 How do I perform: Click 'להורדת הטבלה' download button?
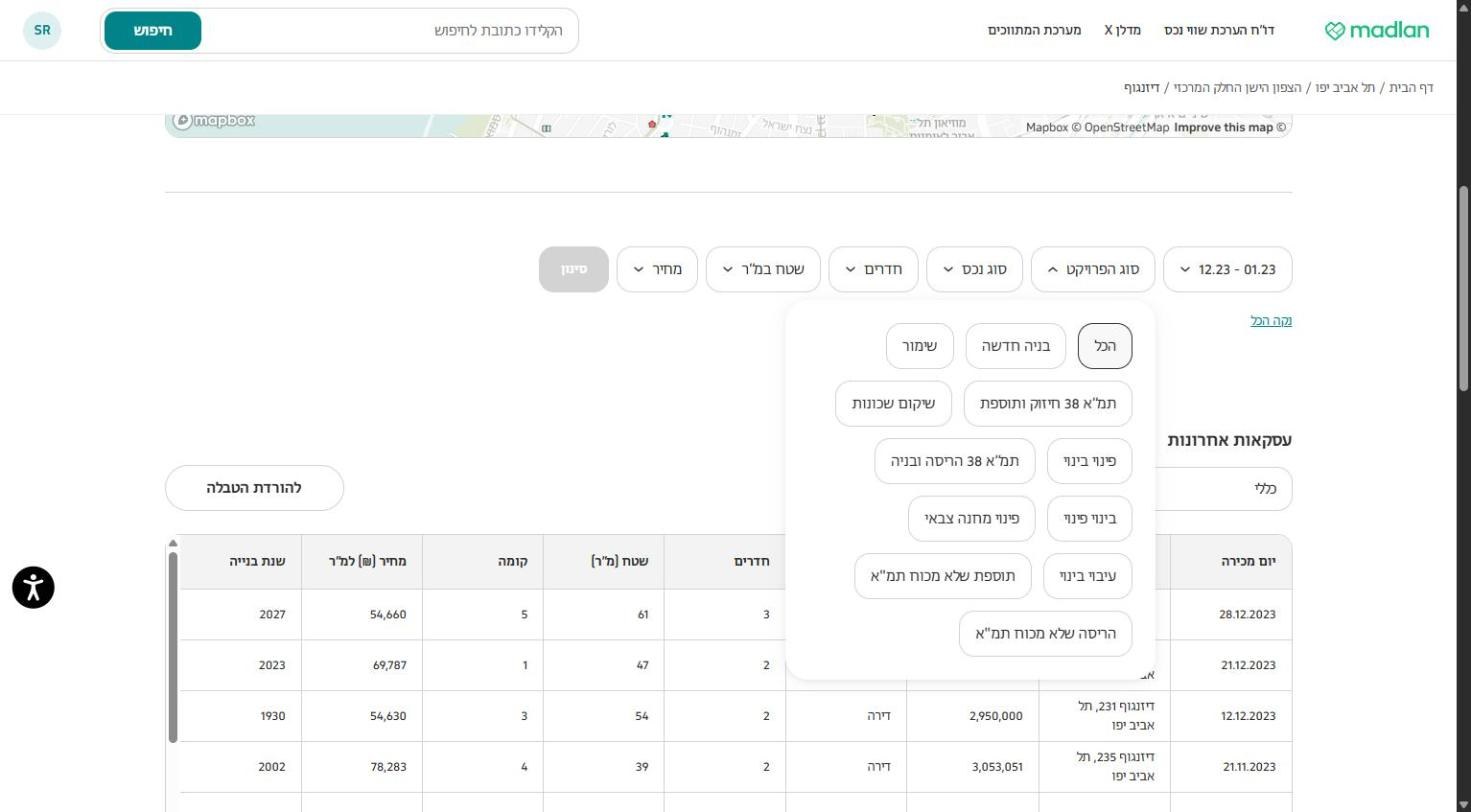[x=254, y=488]
